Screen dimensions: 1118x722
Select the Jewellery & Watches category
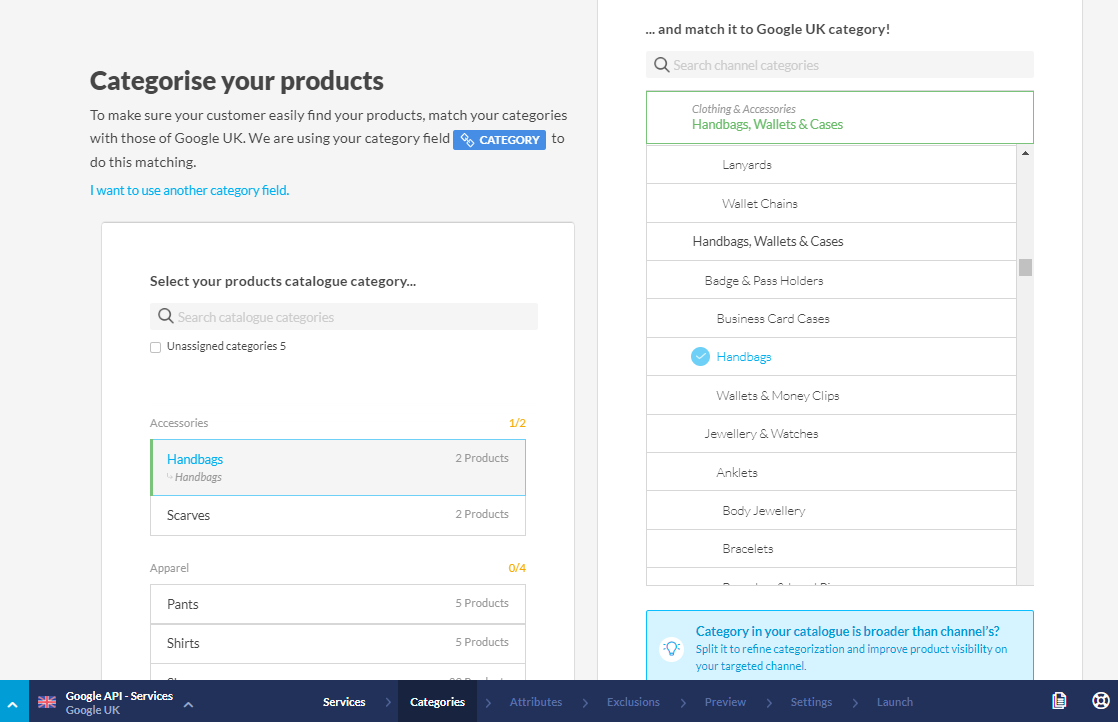pyautogui.click(x=761, y=434)
